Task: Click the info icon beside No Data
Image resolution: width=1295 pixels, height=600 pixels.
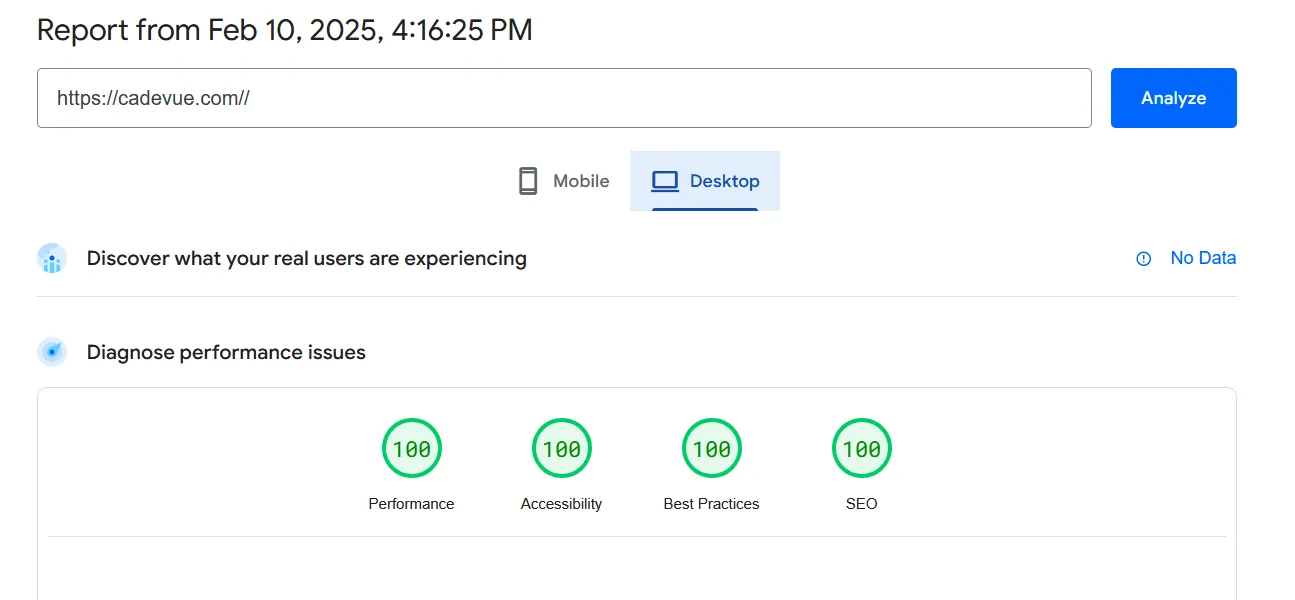Action: click(x=1143, y=259)
